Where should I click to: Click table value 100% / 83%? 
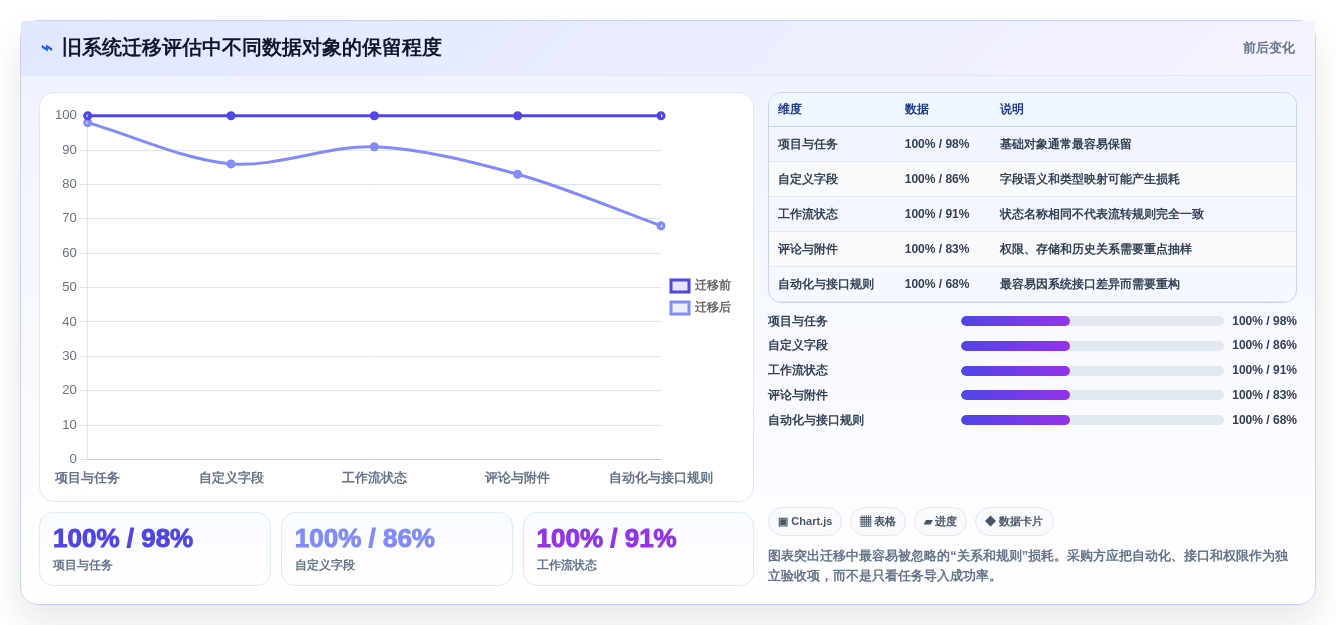click(937, 250)
